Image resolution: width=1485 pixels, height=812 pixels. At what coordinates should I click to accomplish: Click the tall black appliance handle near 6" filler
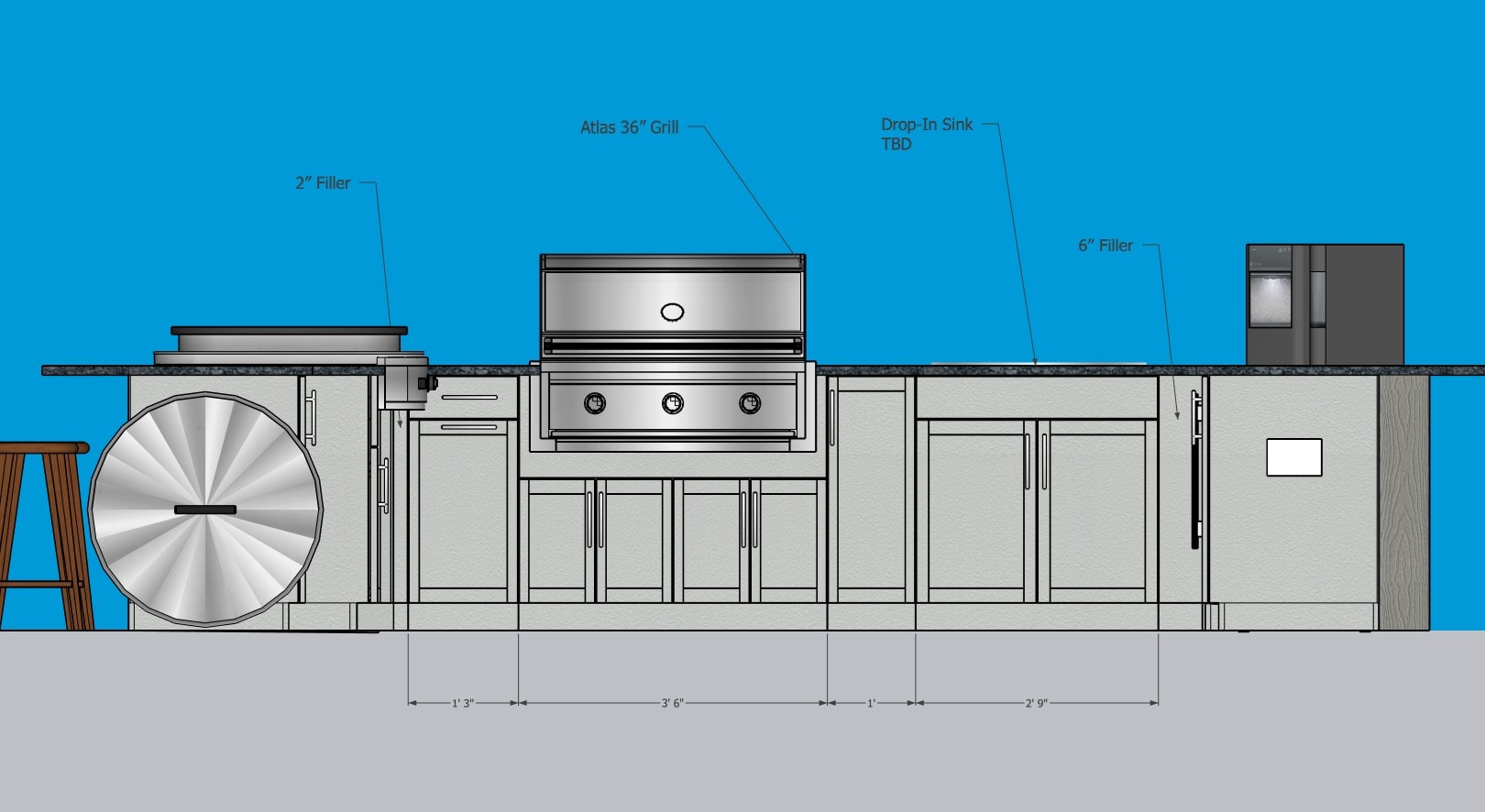(x=1195, y=469)
